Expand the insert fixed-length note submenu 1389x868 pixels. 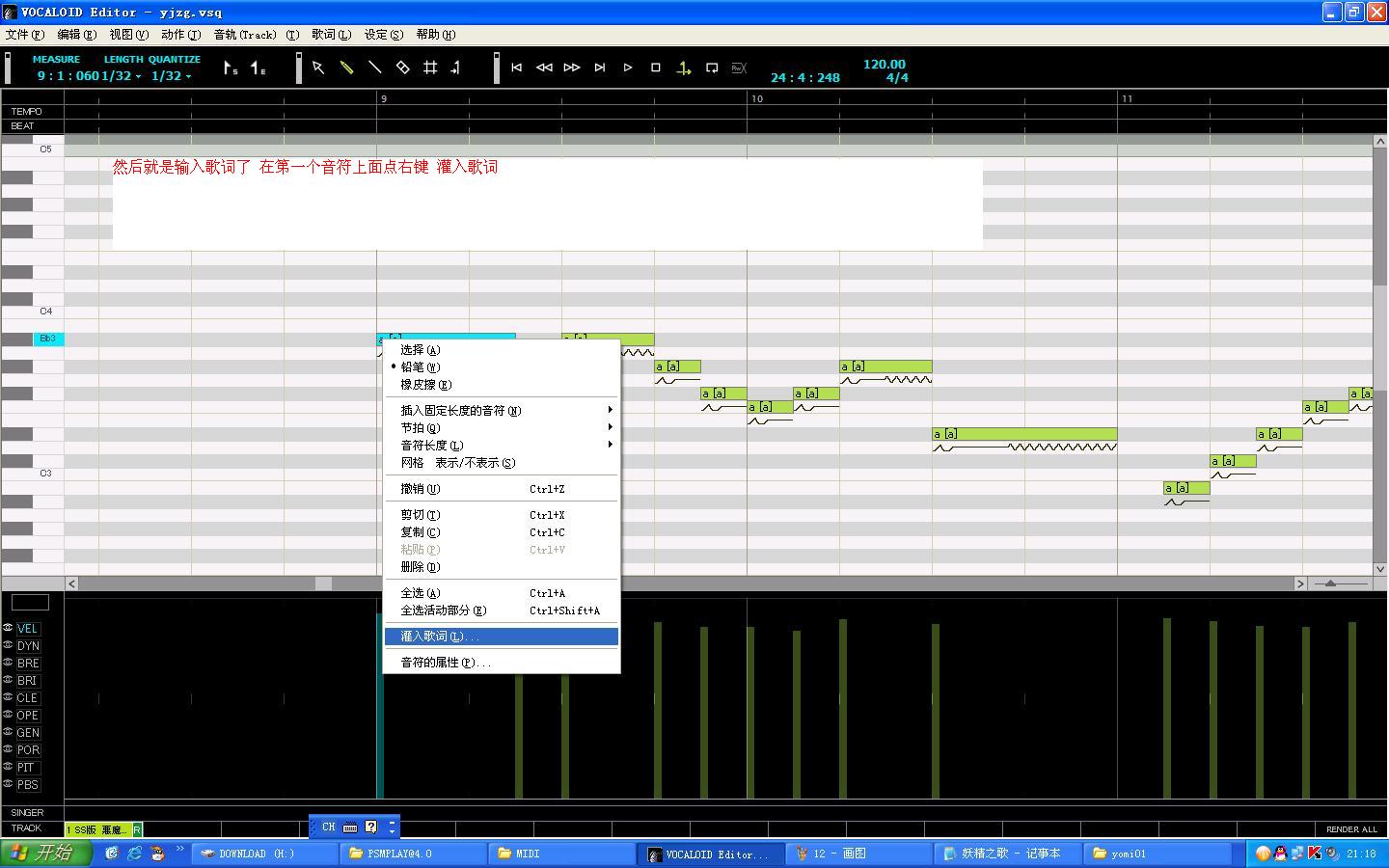point(502,410)
